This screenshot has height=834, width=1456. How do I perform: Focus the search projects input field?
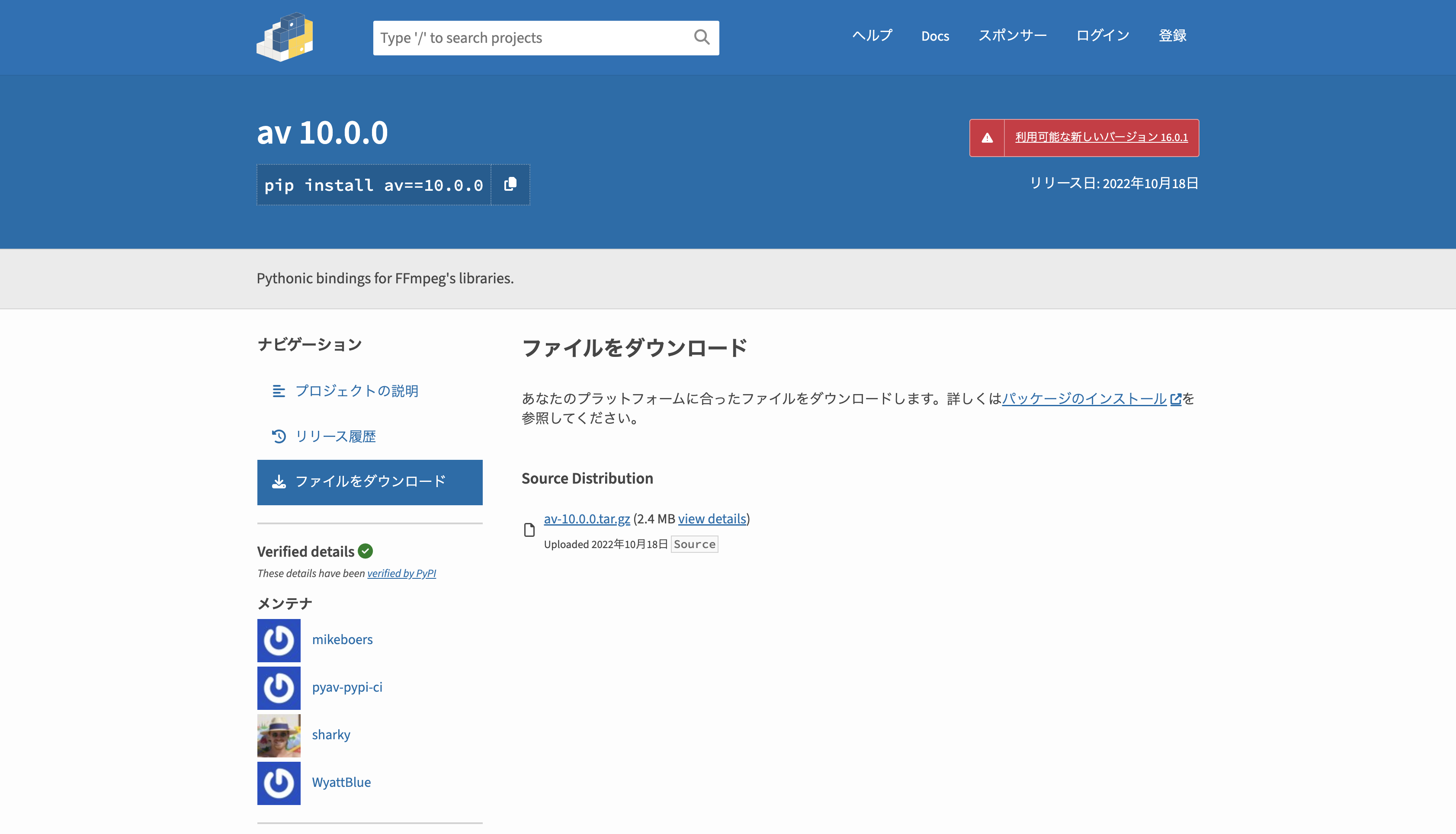tap(530, 38)
